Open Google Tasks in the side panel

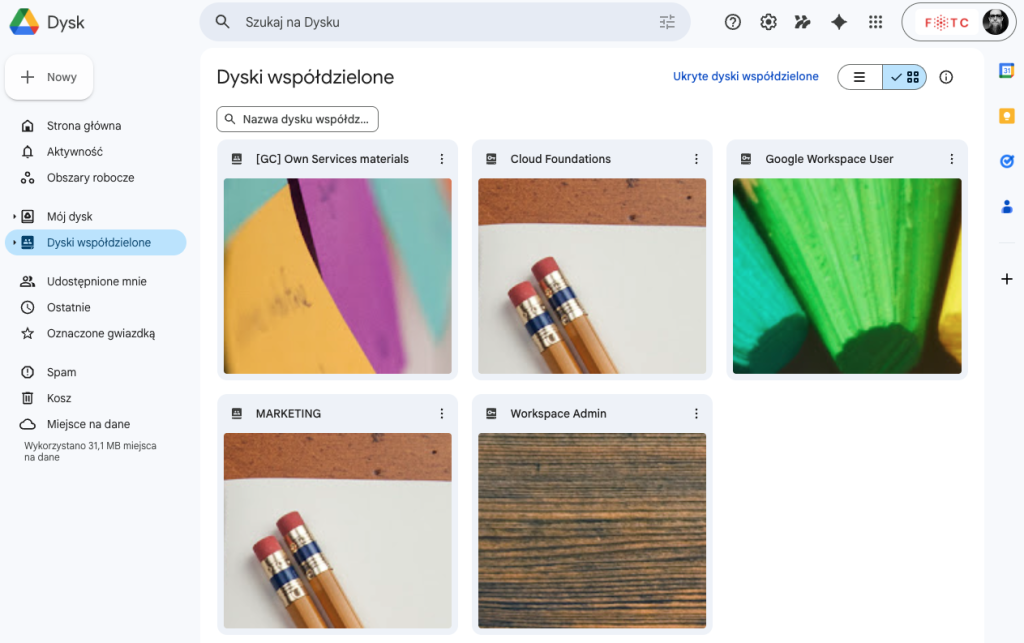(1007, 161)
